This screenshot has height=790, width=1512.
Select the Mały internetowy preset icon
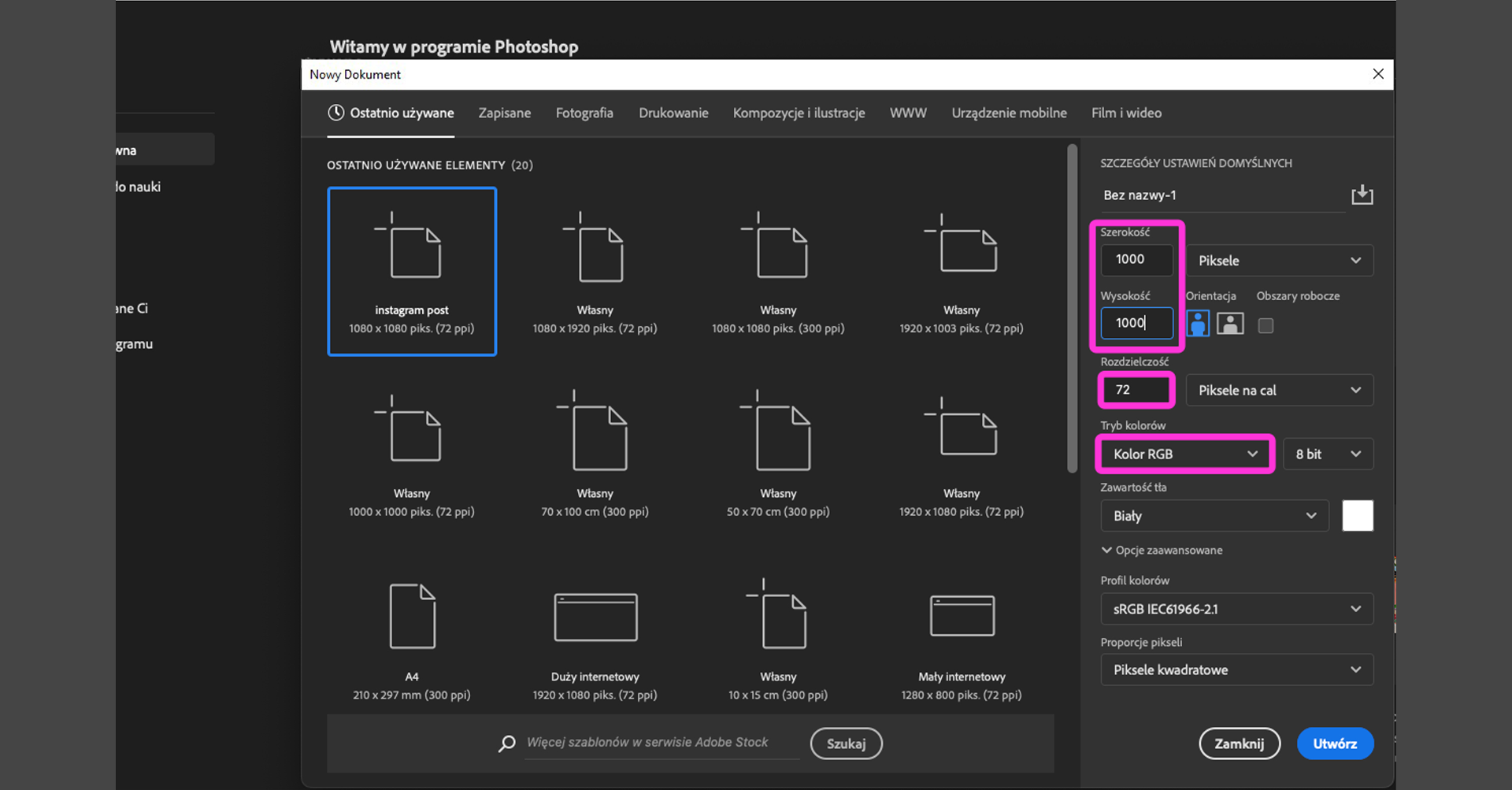click(x=962, y=616)
